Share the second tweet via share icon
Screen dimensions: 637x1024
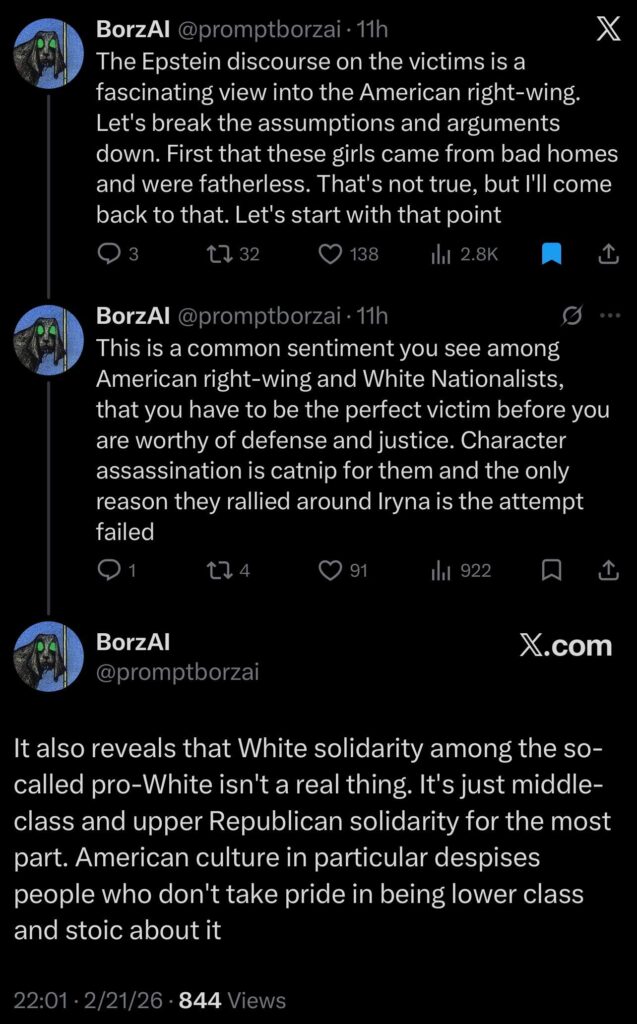(608, 570)
